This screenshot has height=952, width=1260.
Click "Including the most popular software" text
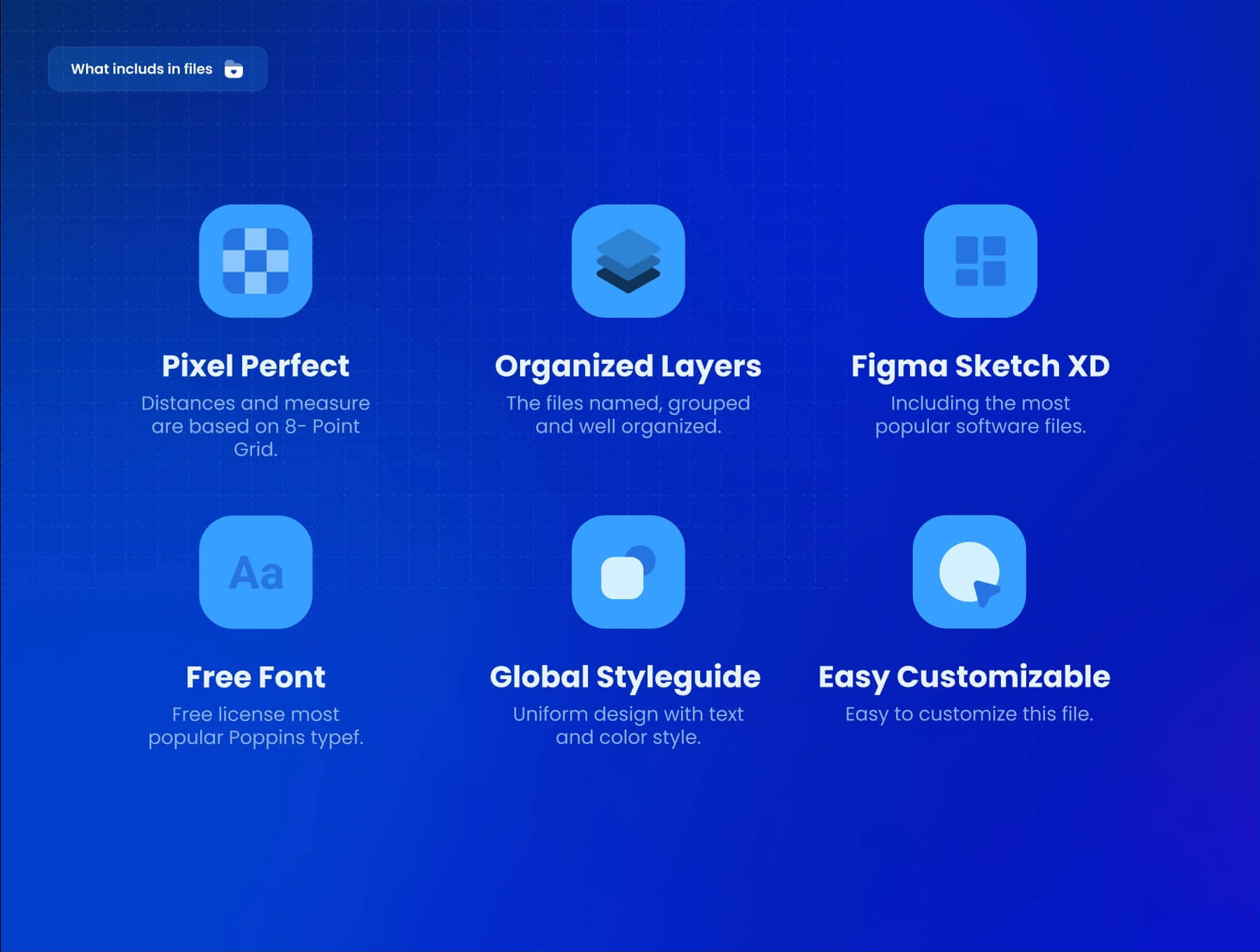click(x=980, y=414)
